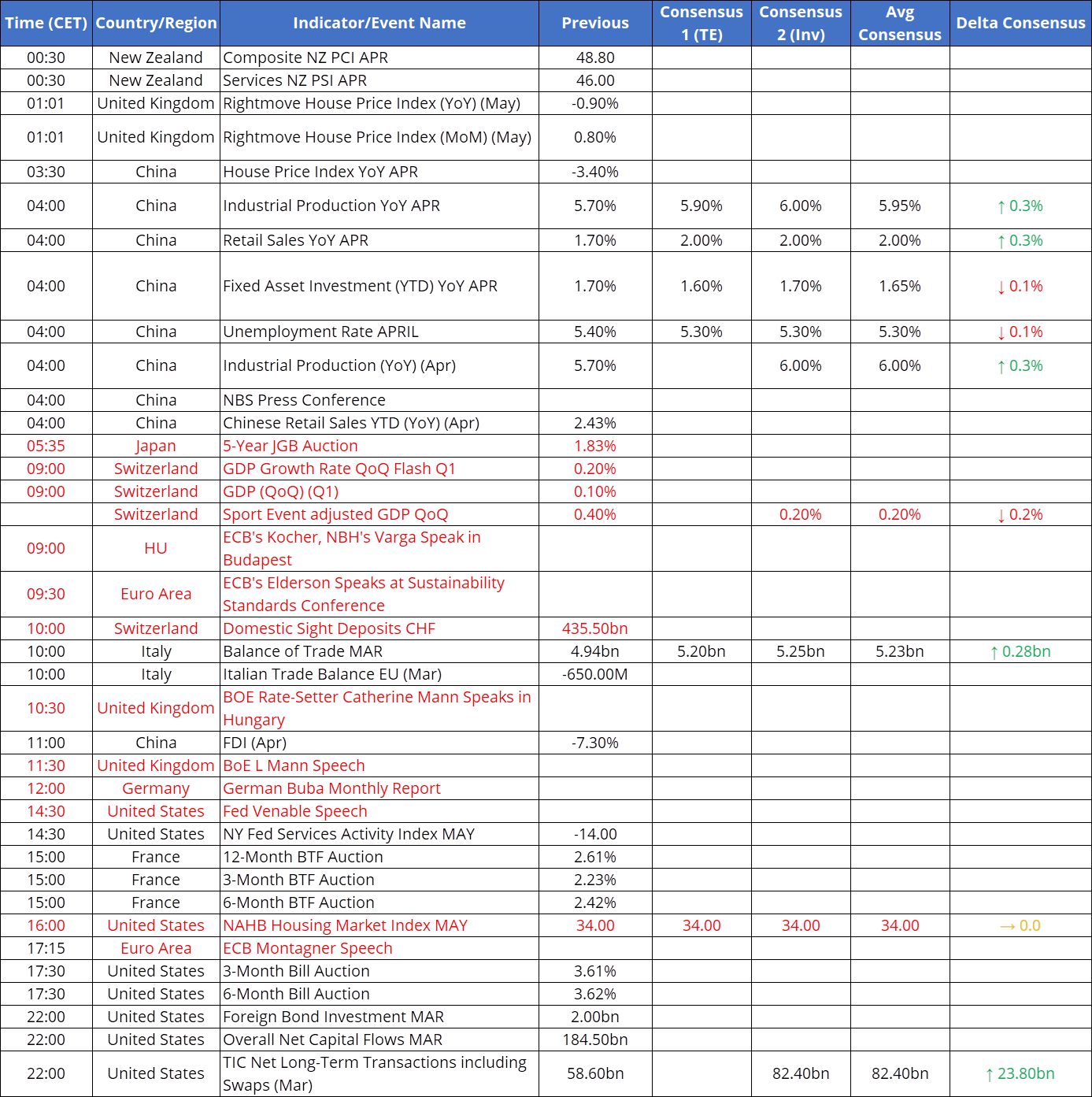The height and width of the screenshot is (1097, 1092).
Task: Select the "Delta Consensus" column header
Action: tap(1020, 23)
